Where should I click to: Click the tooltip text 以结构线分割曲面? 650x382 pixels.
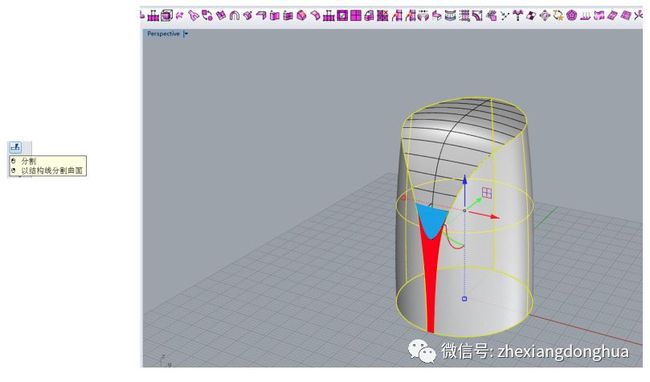pos(52,170)
